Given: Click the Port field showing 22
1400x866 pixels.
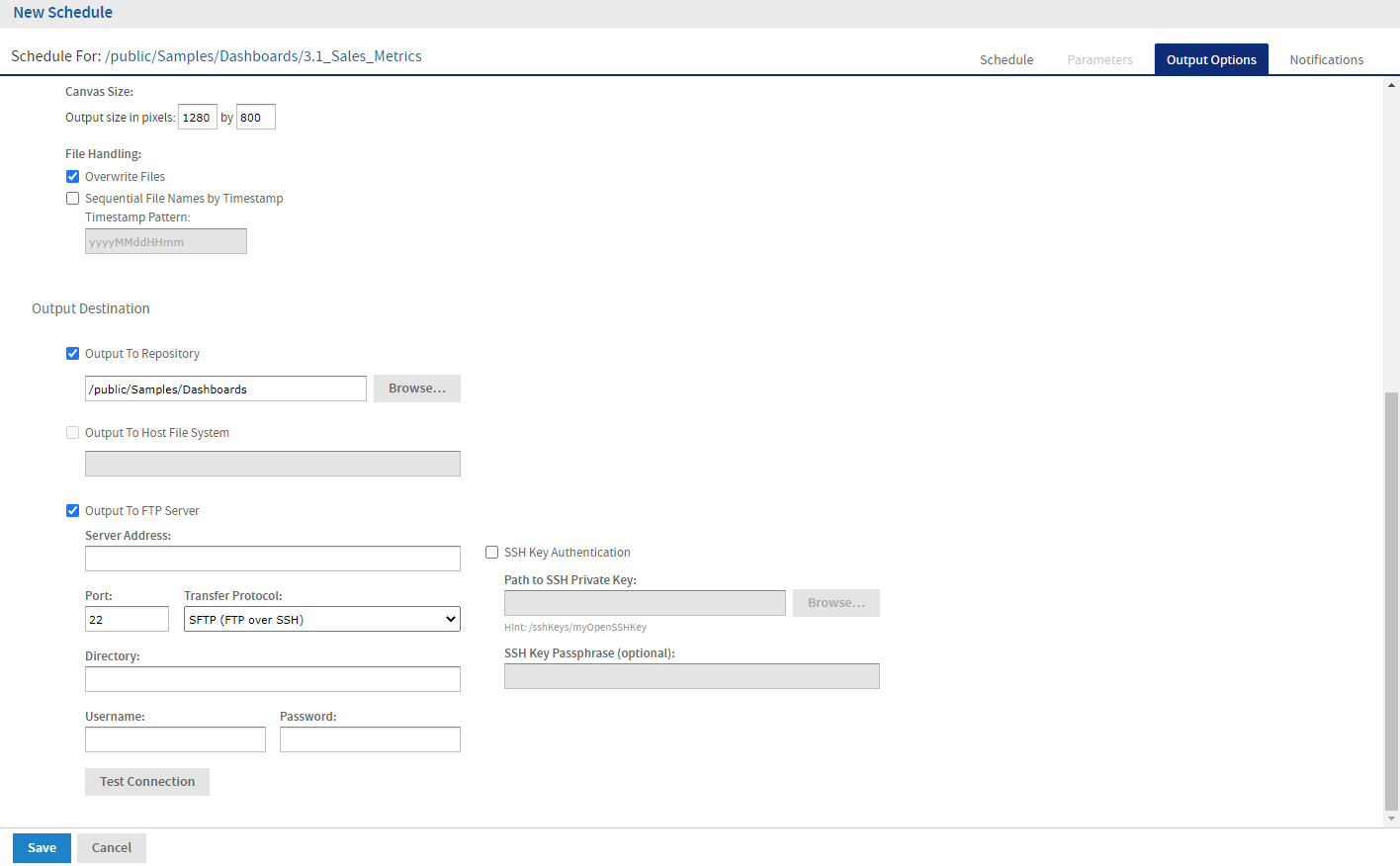Looking at the screenshot, I should (x=127, y=619).
